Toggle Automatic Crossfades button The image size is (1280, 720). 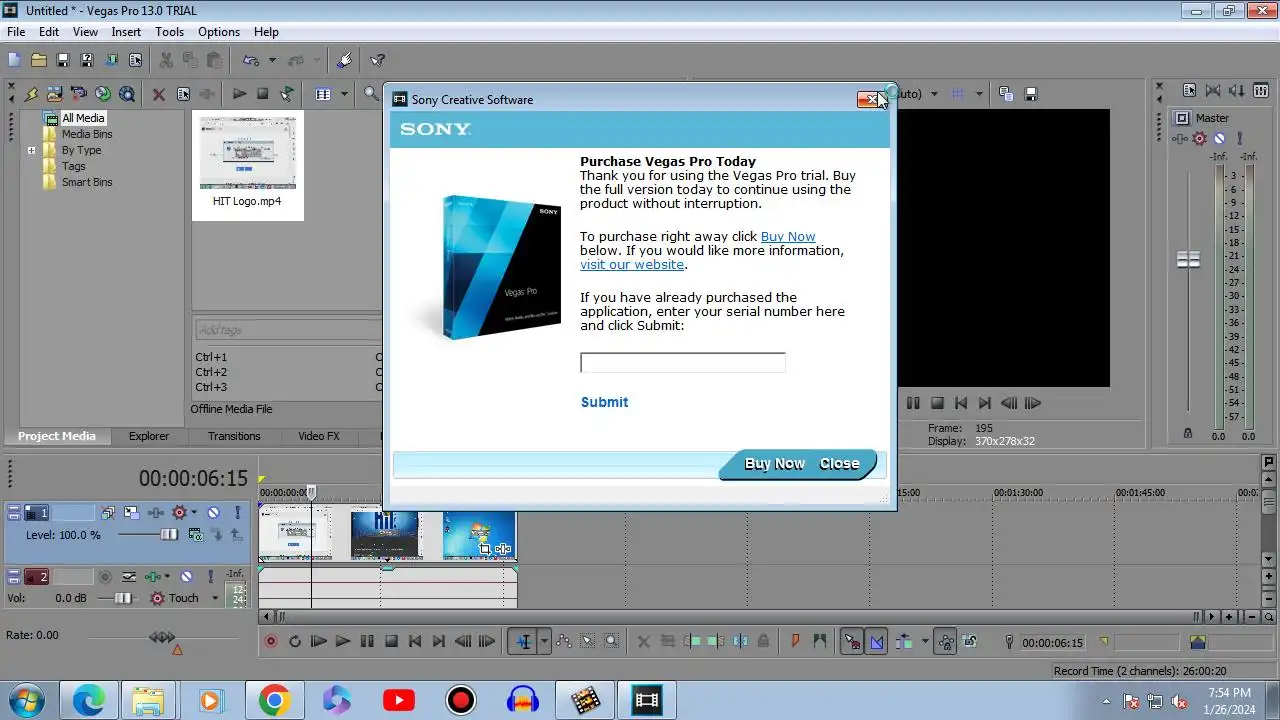coord(877,642)
